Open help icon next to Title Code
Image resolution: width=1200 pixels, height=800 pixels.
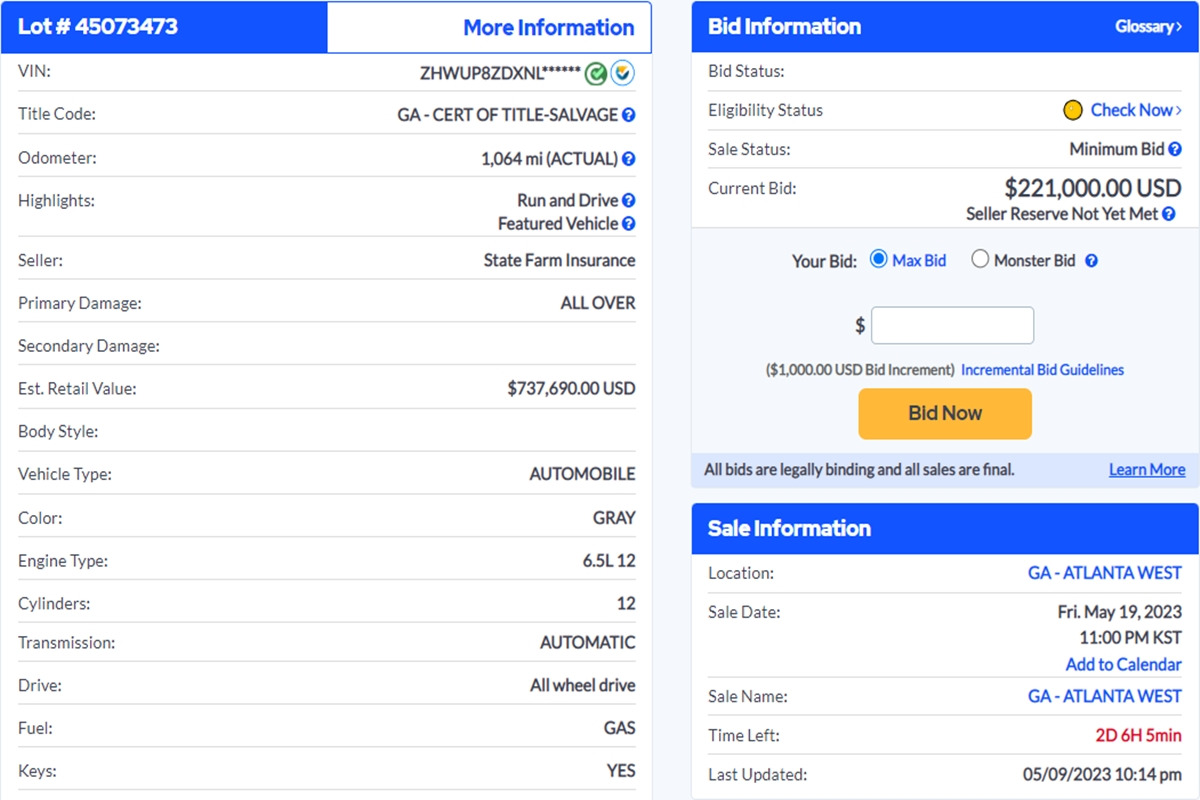[629, 115]
